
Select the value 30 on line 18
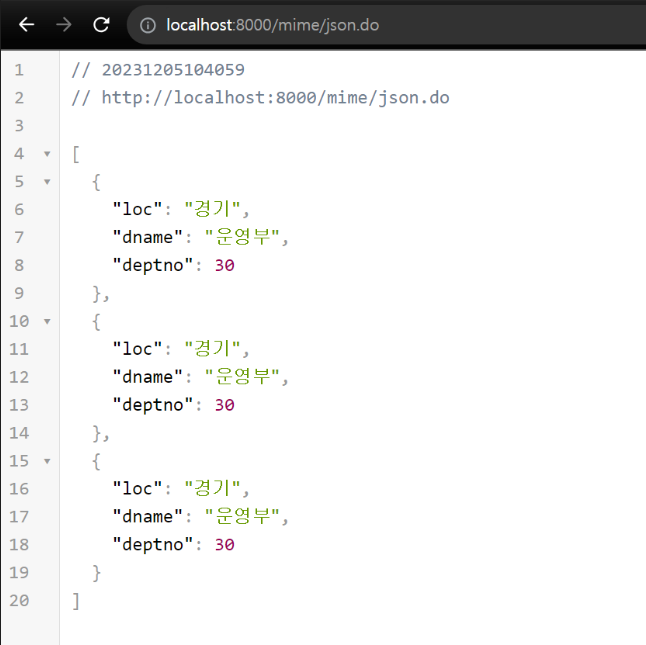[225, 545]
